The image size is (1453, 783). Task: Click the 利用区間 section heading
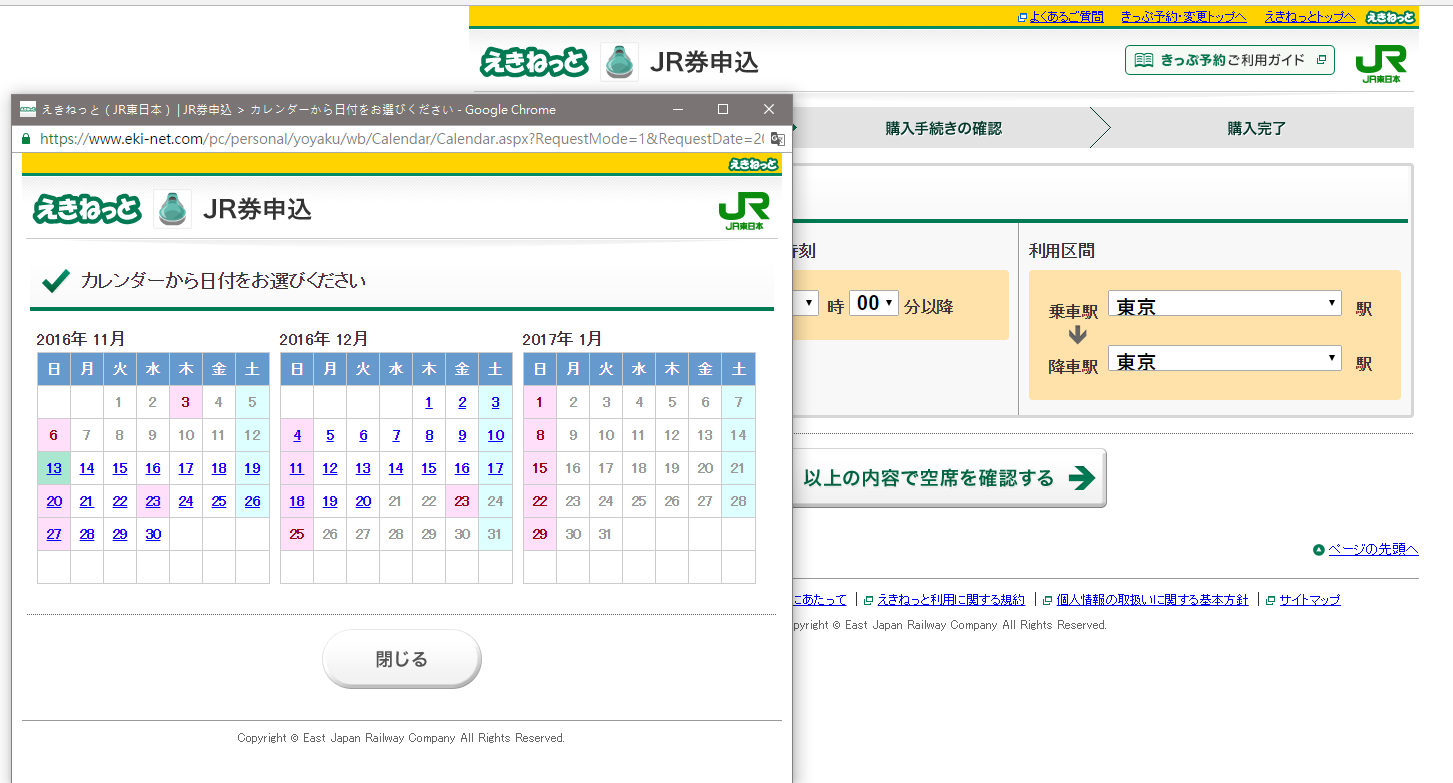point(1062,250)
